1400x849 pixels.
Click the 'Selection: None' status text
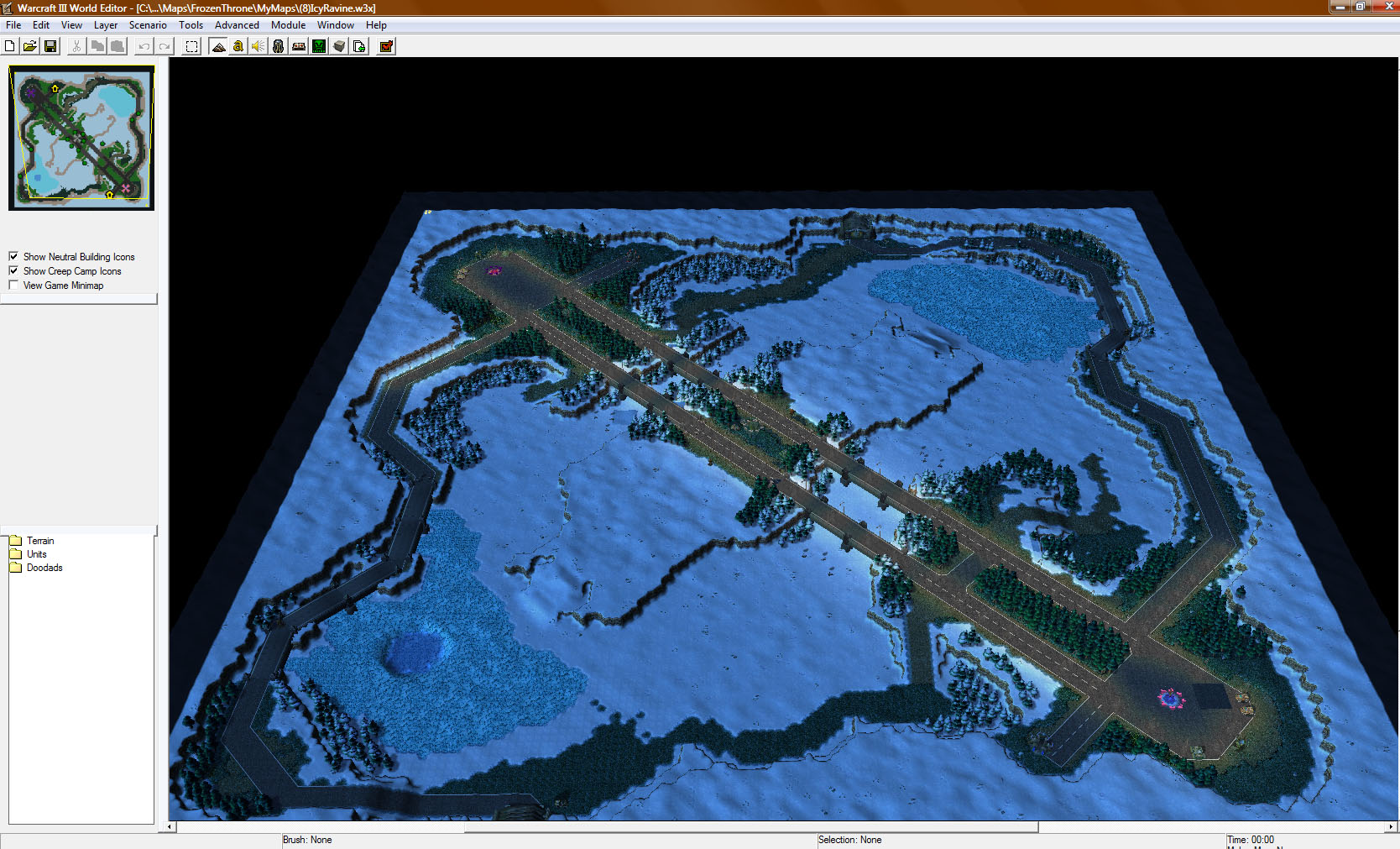coord(849,840)
